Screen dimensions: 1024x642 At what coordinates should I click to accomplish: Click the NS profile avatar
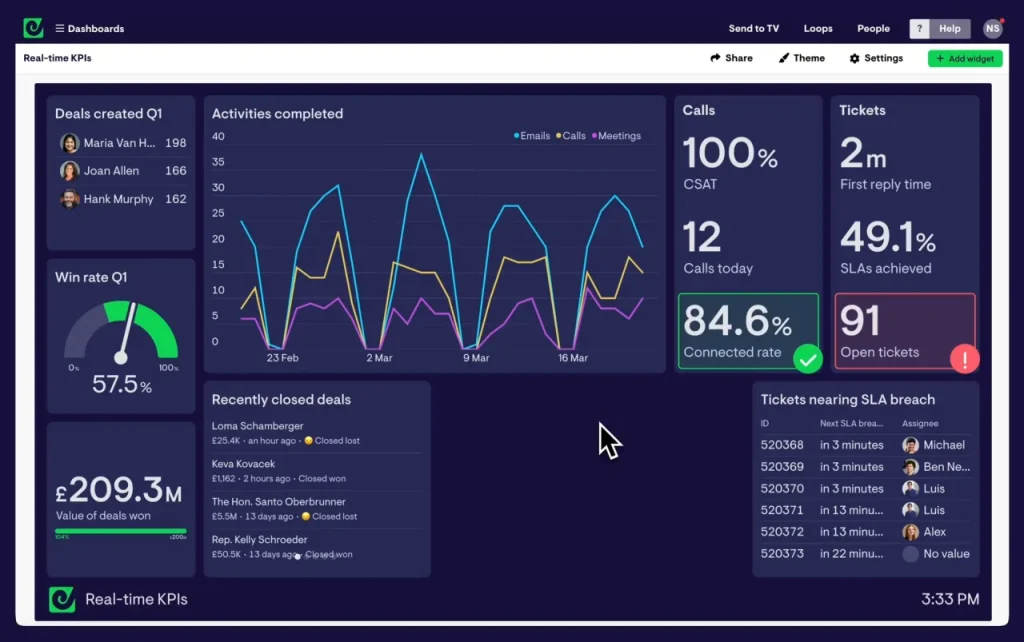(x=991, y=28)
